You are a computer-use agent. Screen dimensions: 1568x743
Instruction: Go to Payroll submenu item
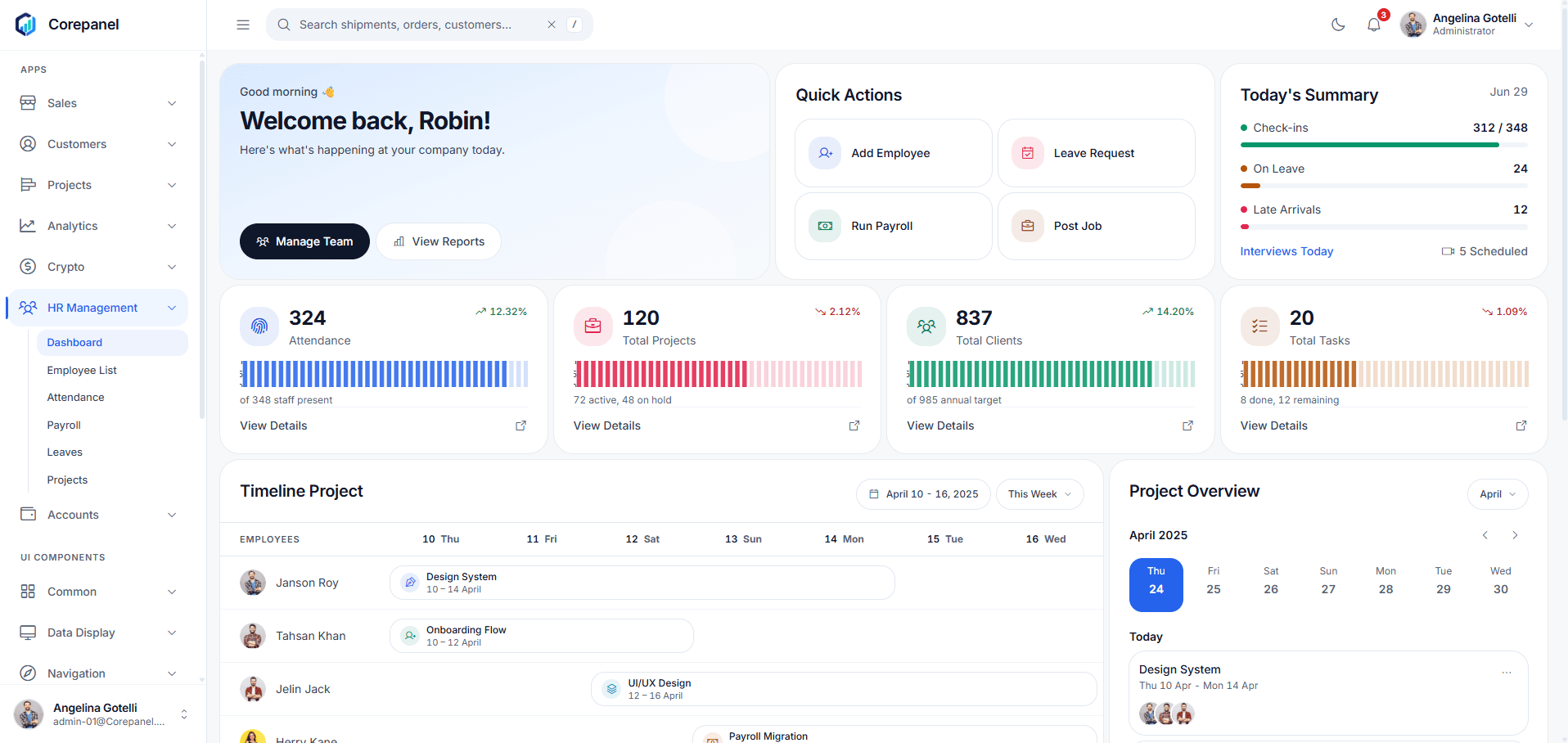coord(64,425)
